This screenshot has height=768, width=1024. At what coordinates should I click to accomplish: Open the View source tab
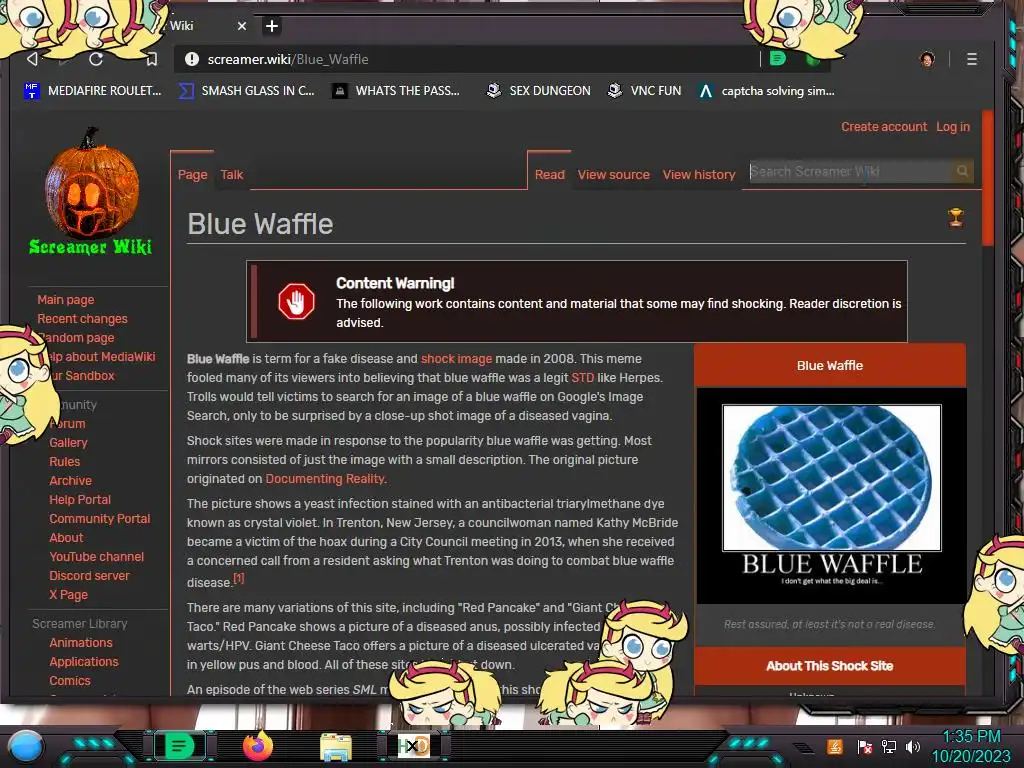613,174
